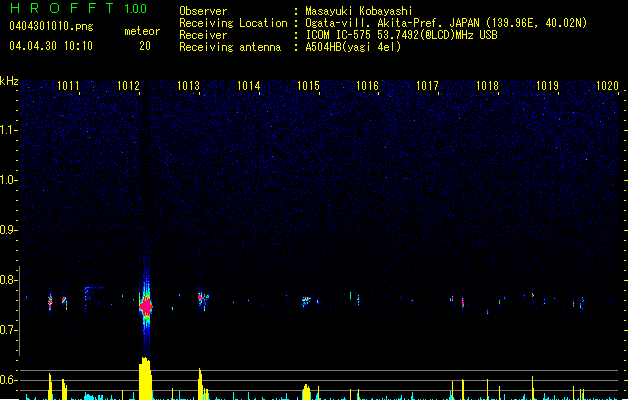Click the Observer label
The width and height of the screenshot is (629, 400).
coord(203,11)
